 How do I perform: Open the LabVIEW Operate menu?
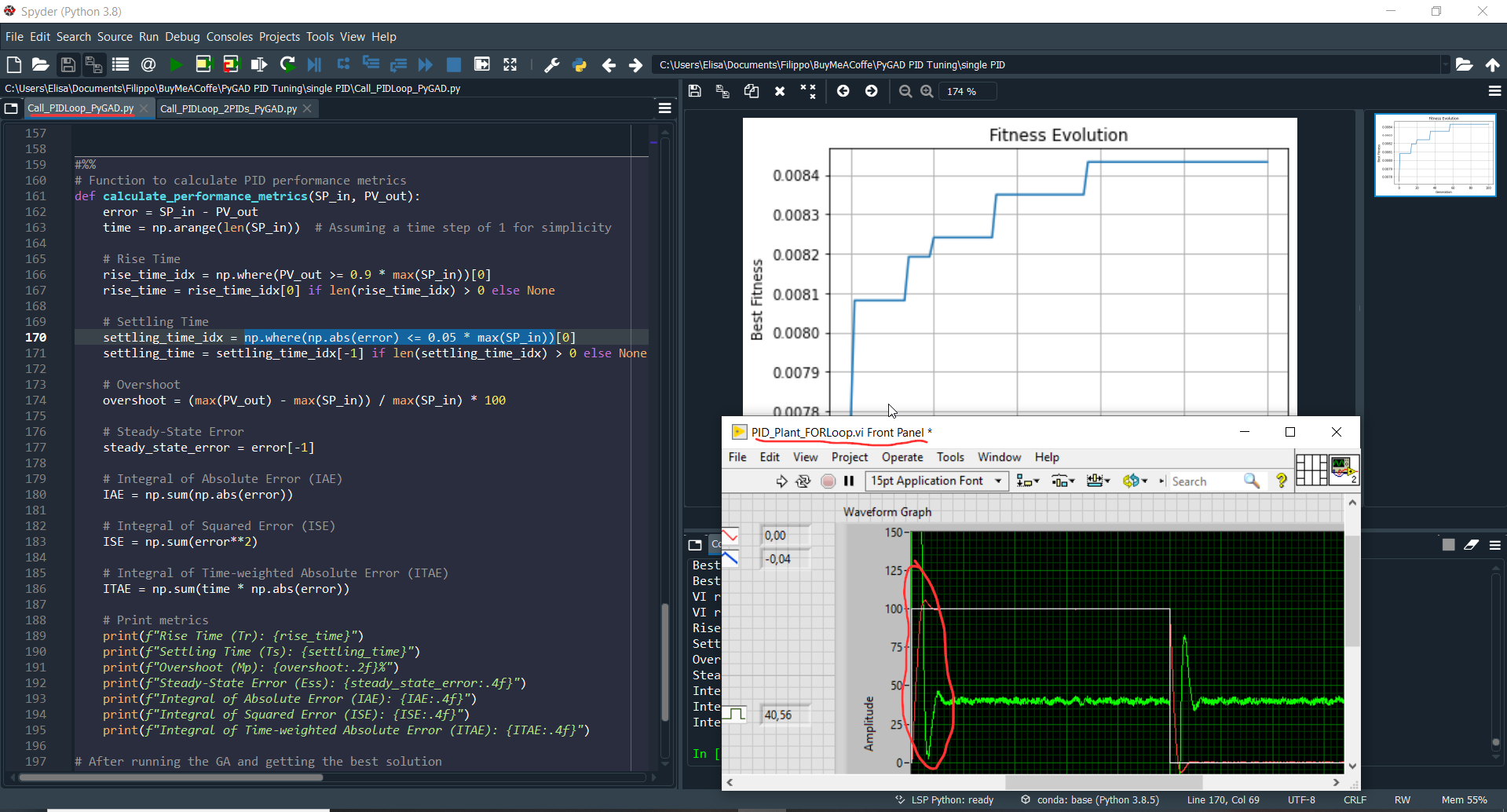click(x=902, y=457)
